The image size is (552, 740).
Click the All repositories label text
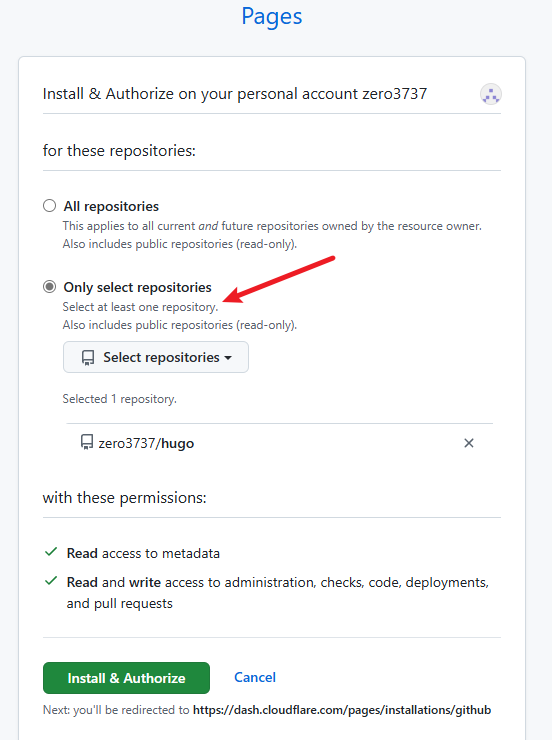[x=111, y=206]
